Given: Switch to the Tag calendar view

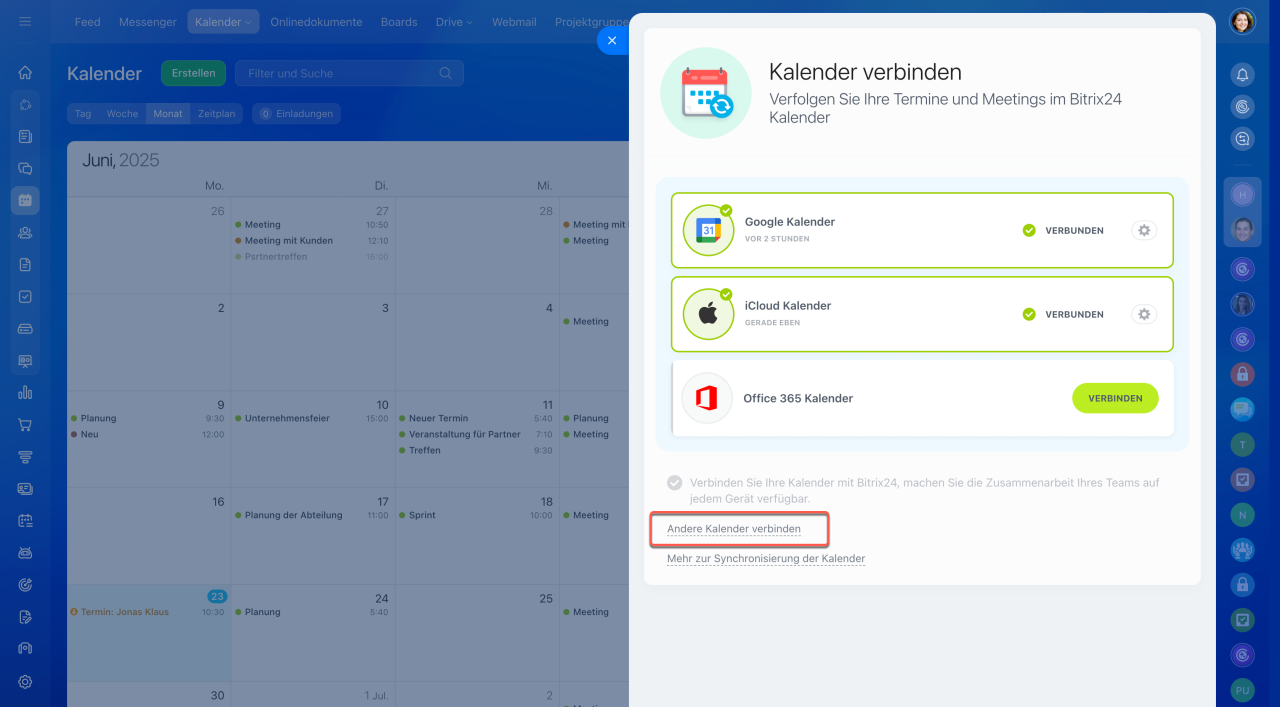Looking at the screenshot, I should [x=83, y=114].
